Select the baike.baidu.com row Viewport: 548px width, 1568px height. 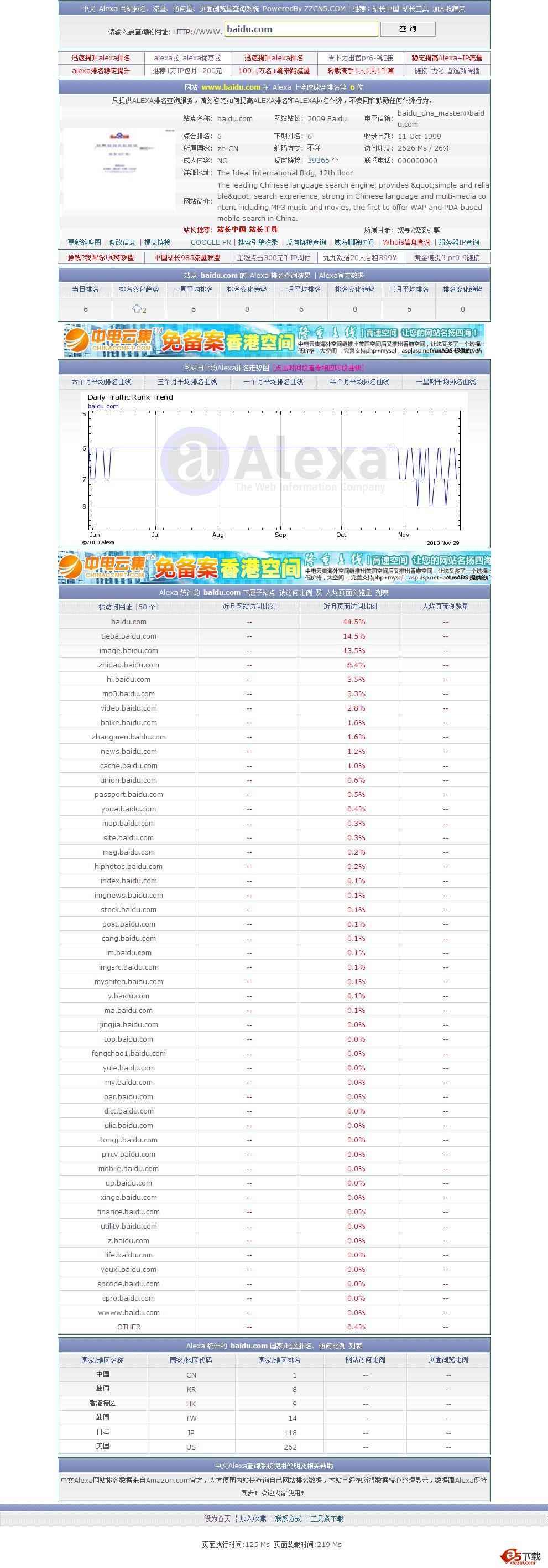274,722
